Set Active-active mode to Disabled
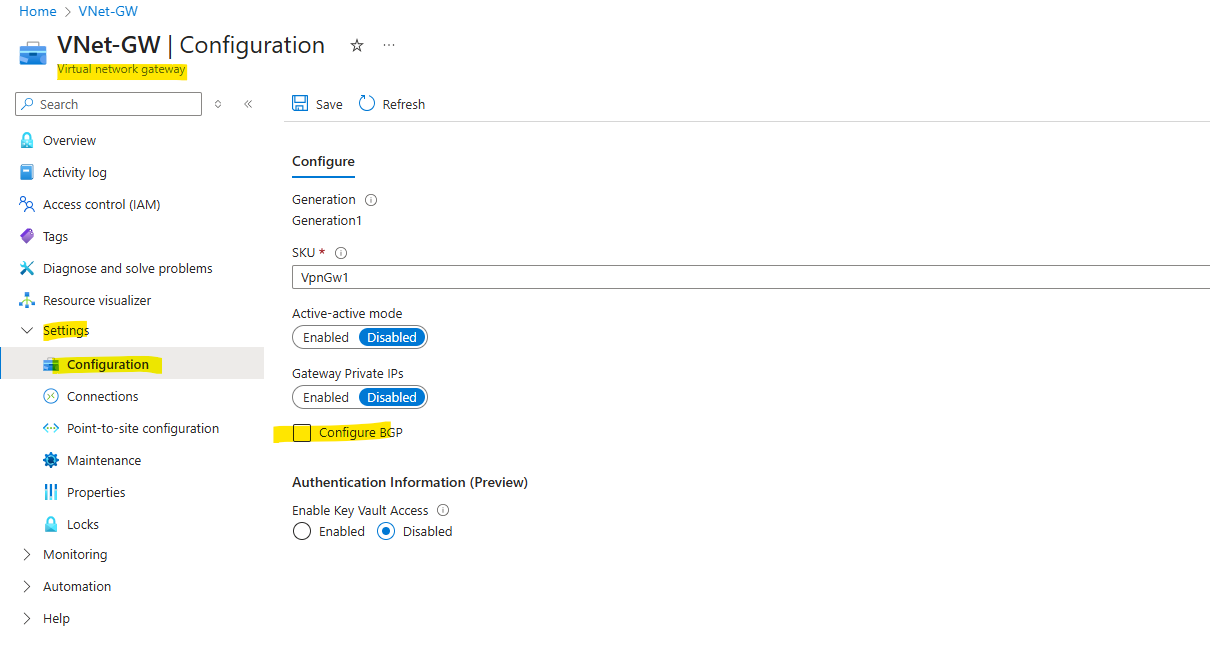Viewport: 1210px width, 648px height. (x=392, y=337)
